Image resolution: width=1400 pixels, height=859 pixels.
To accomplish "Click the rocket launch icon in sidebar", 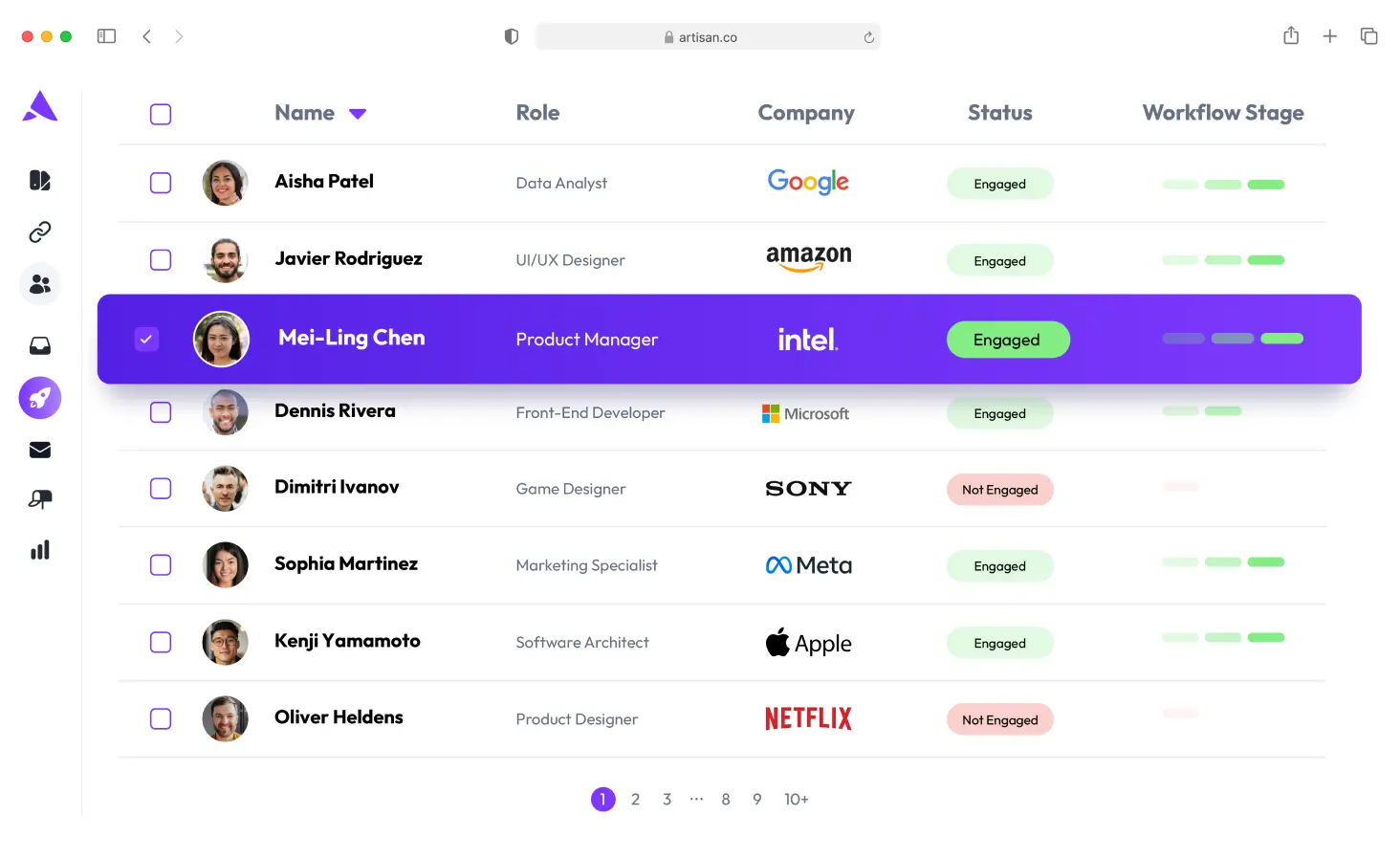I will tap(40, 398).
